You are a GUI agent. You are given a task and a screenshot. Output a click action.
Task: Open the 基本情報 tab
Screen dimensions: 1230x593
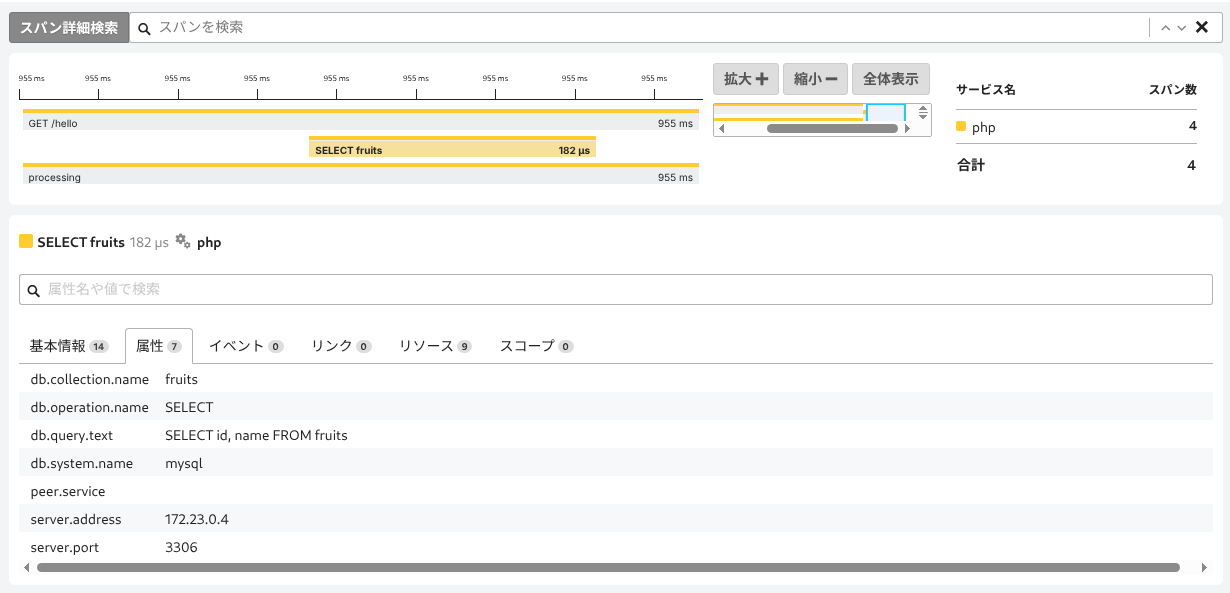click(68, 346)
